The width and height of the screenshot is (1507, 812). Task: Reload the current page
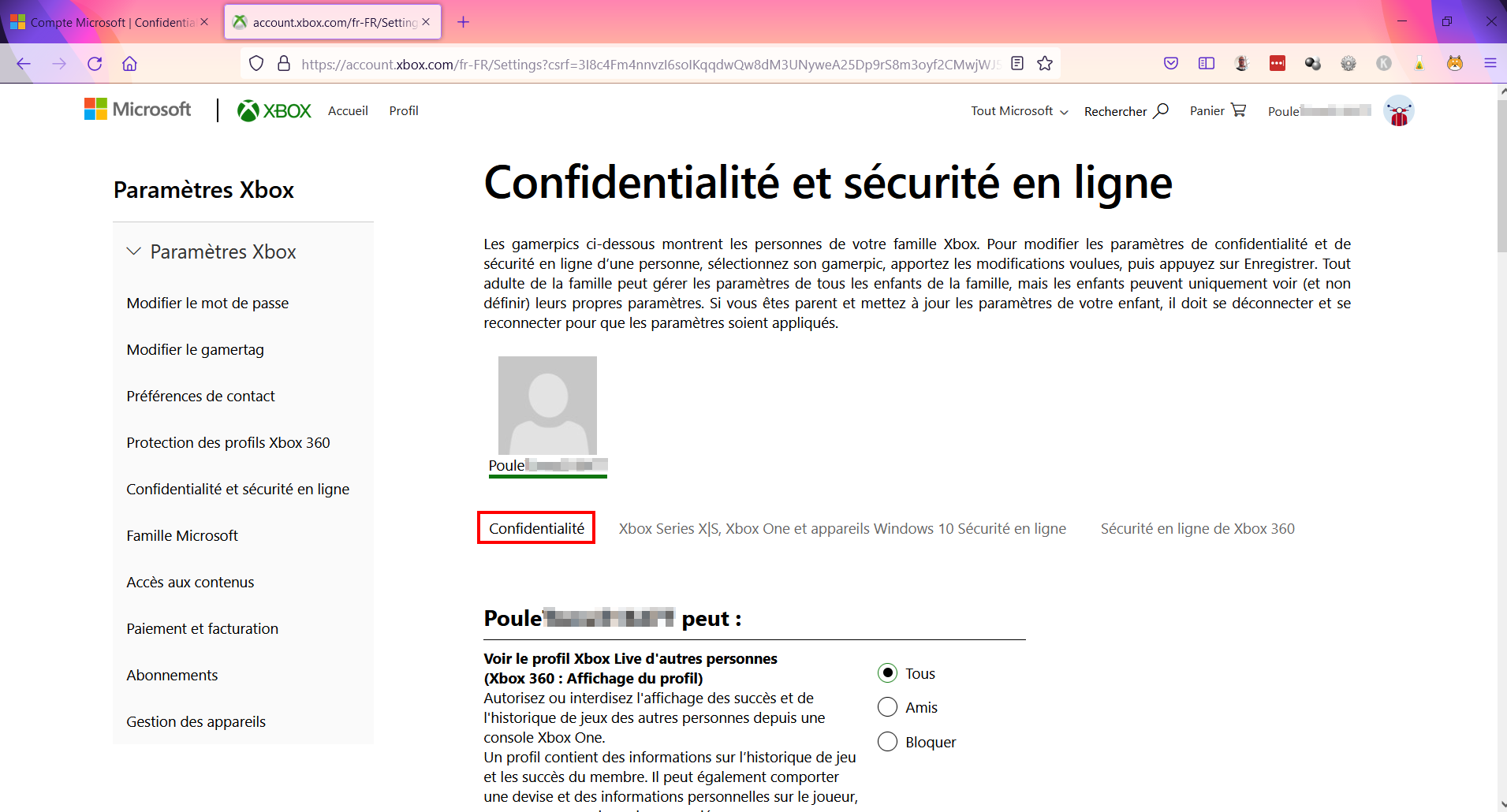[95, 64]
